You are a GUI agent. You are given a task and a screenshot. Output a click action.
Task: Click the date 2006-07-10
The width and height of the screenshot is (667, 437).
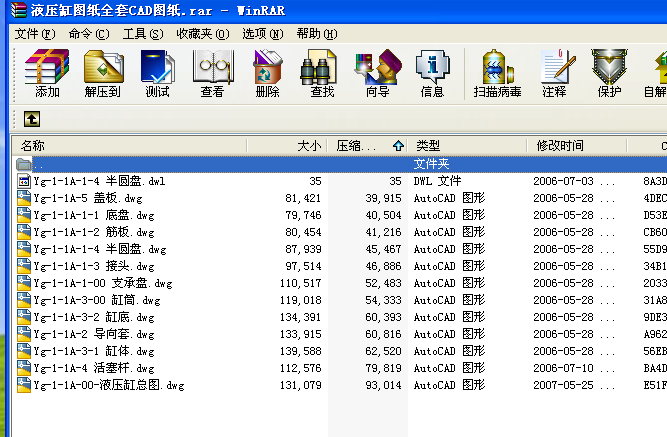[563, 368]
